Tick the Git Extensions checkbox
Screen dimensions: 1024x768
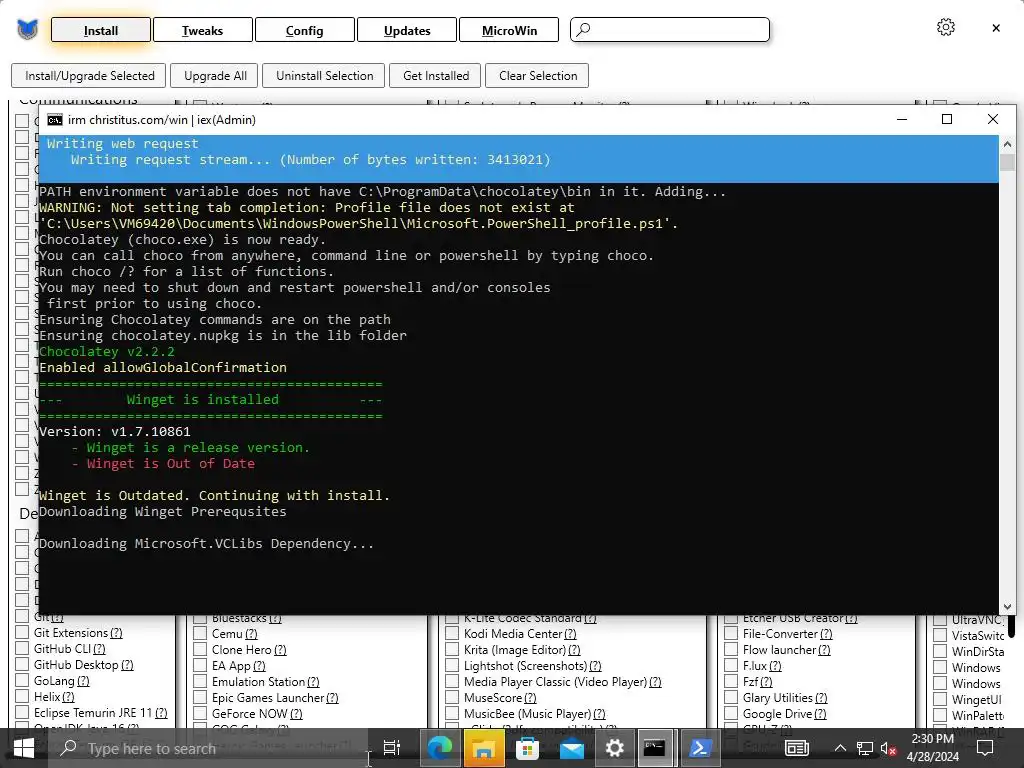(x=22, y=632)
